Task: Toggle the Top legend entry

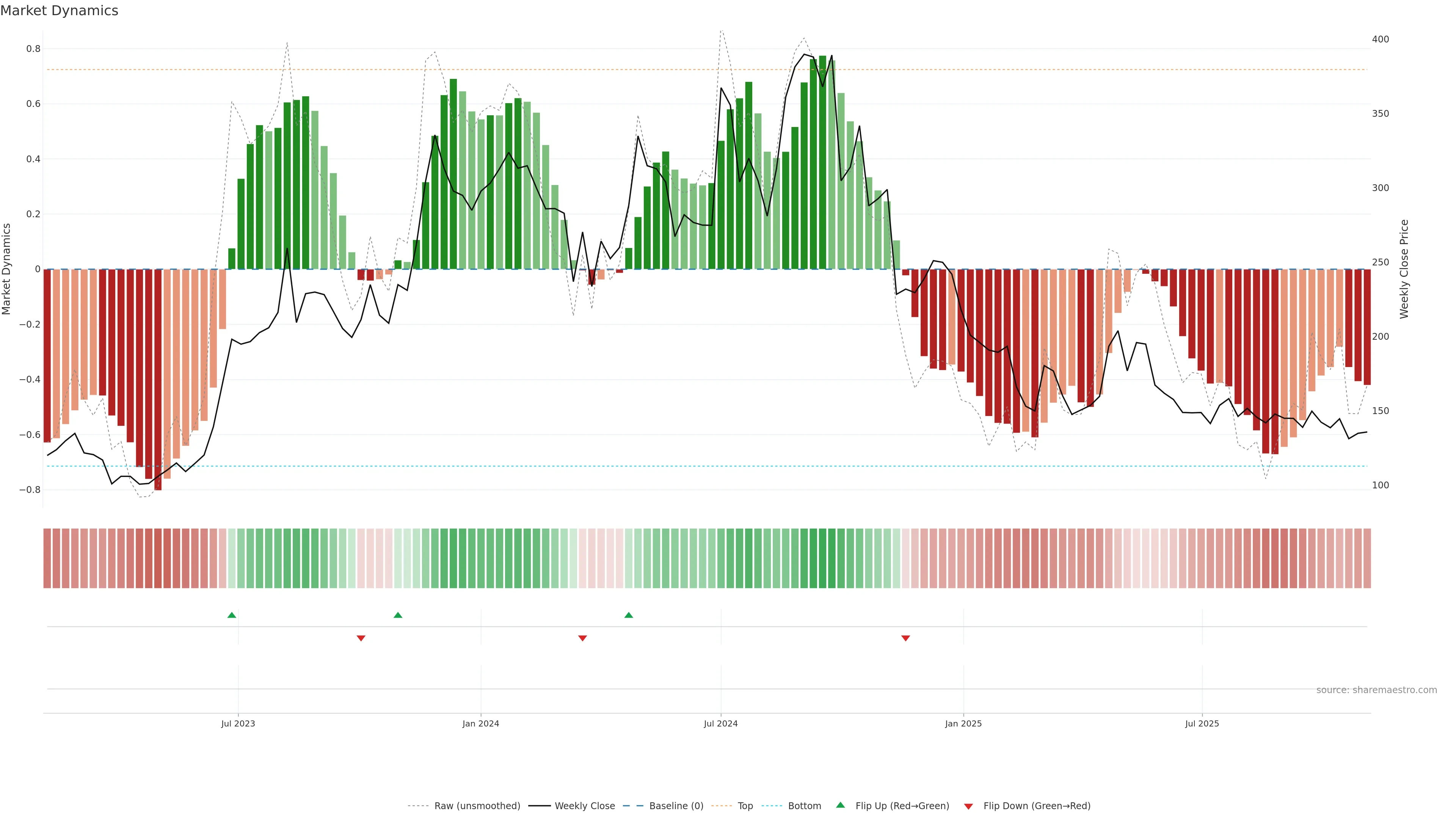Action: tap(745, 806)
